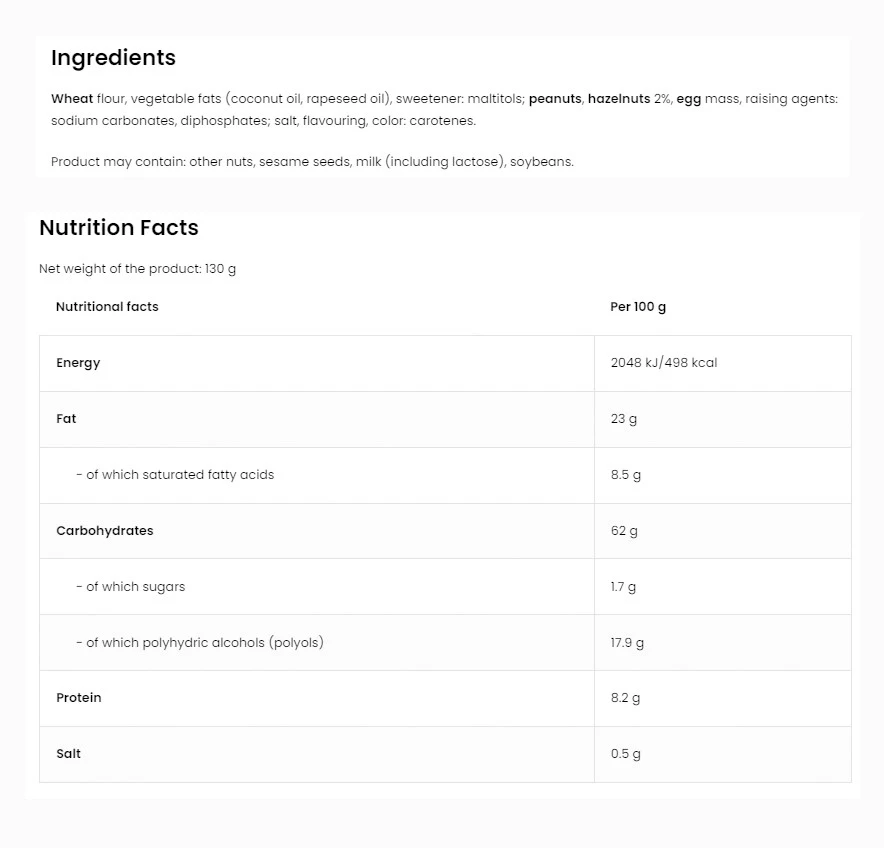Screen dimensions: 884x848
Task: Click the net weight 130 g text
Action: click(137, 269)
